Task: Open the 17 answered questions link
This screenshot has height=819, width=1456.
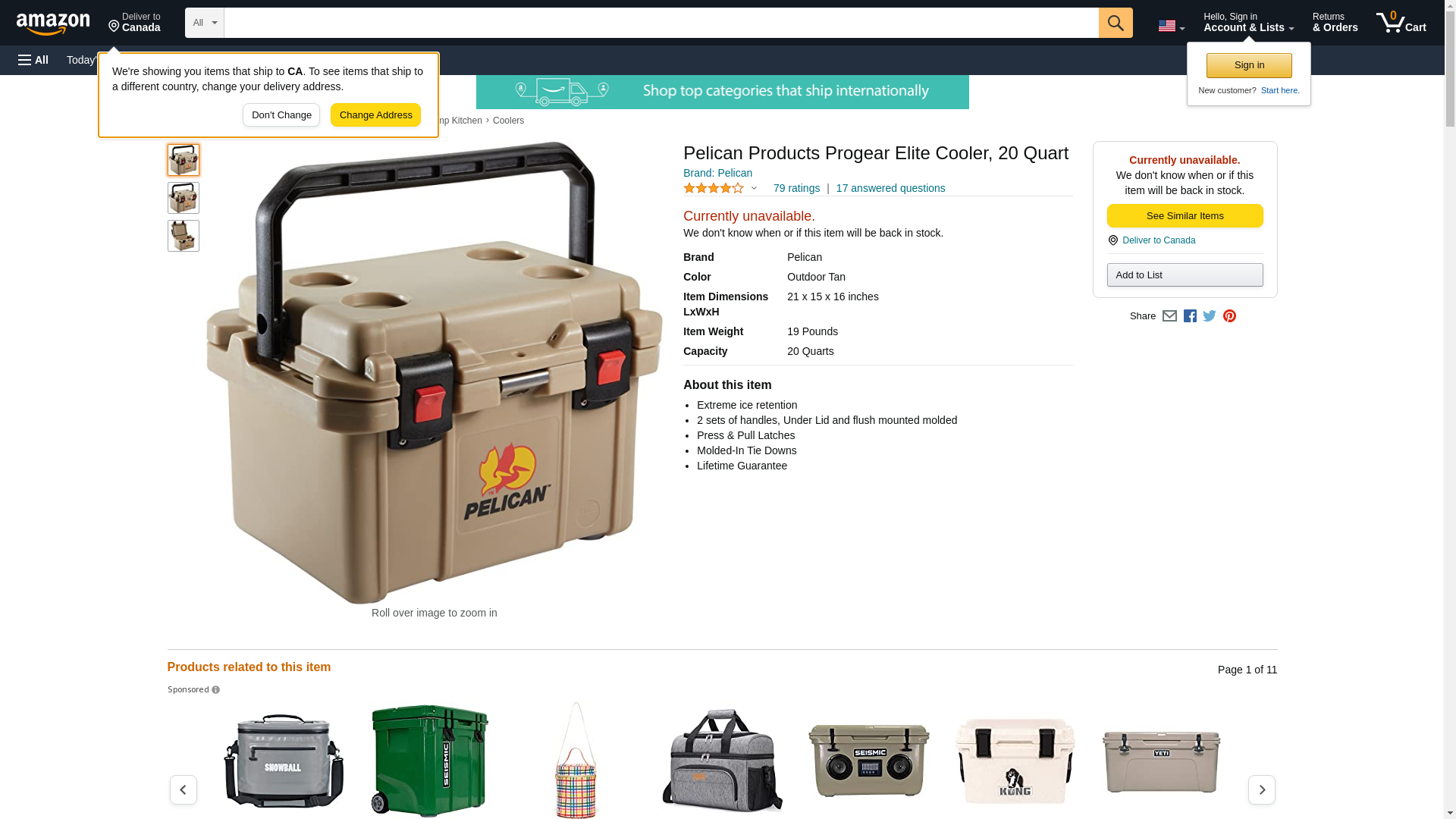Action: pyautogui.click(x=890, y=188)
